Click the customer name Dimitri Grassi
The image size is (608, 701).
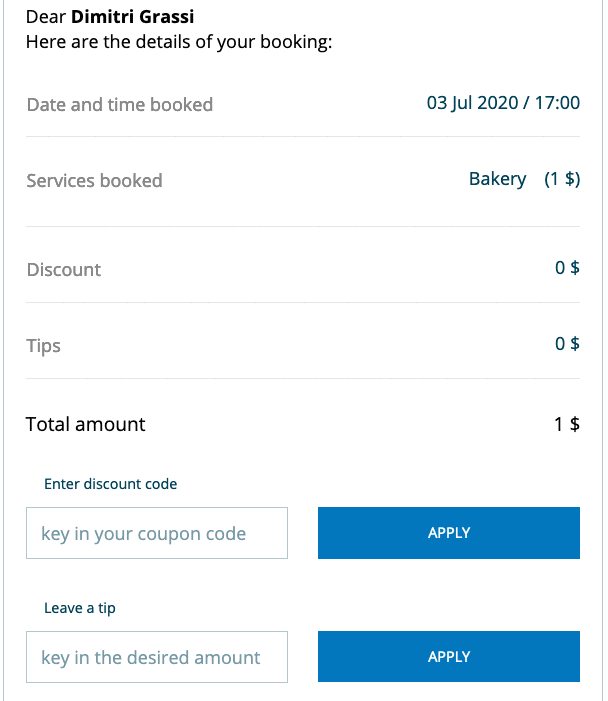(132, 18)
